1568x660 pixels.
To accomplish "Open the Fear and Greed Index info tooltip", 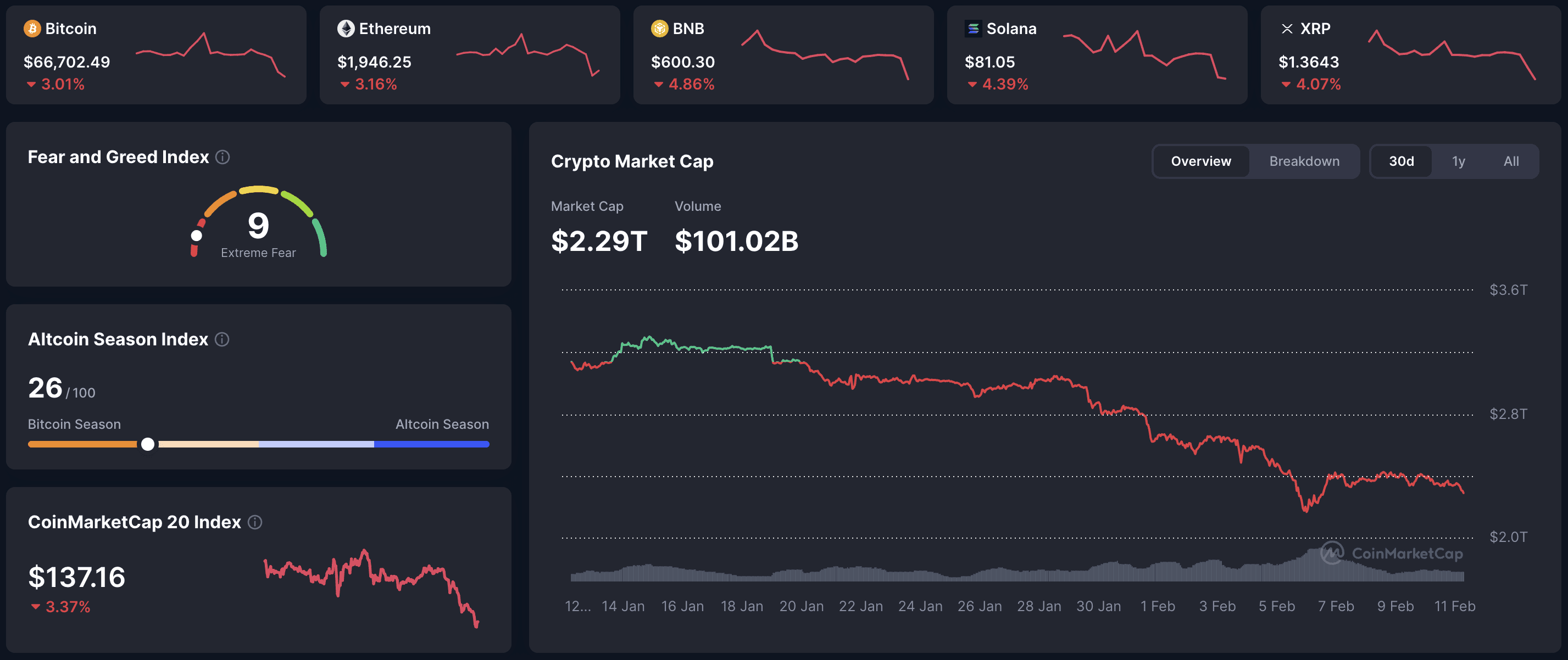I will pyautogui.click(x=223, y=157).
